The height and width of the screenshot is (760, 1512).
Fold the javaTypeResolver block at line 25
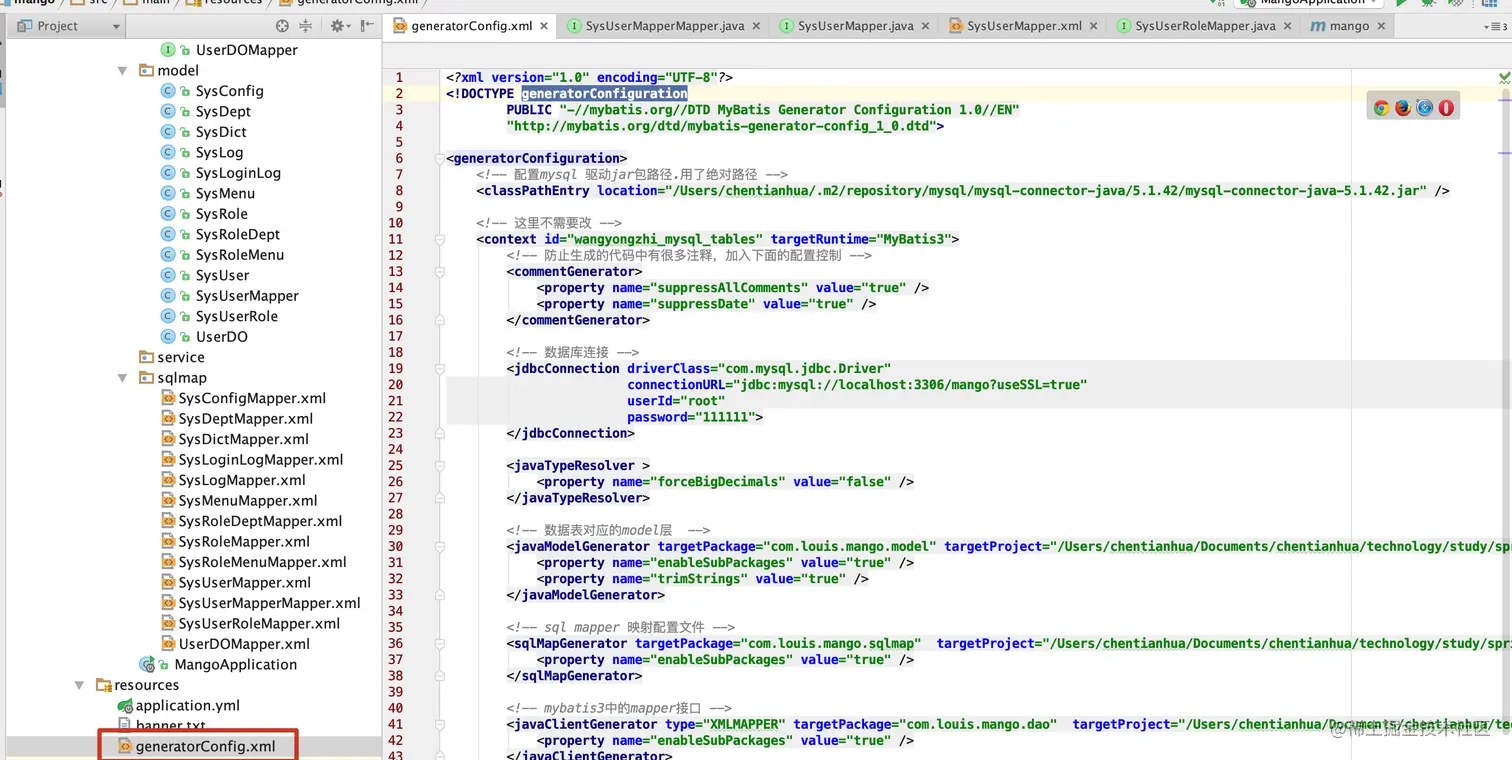click(x=440, y=466)
